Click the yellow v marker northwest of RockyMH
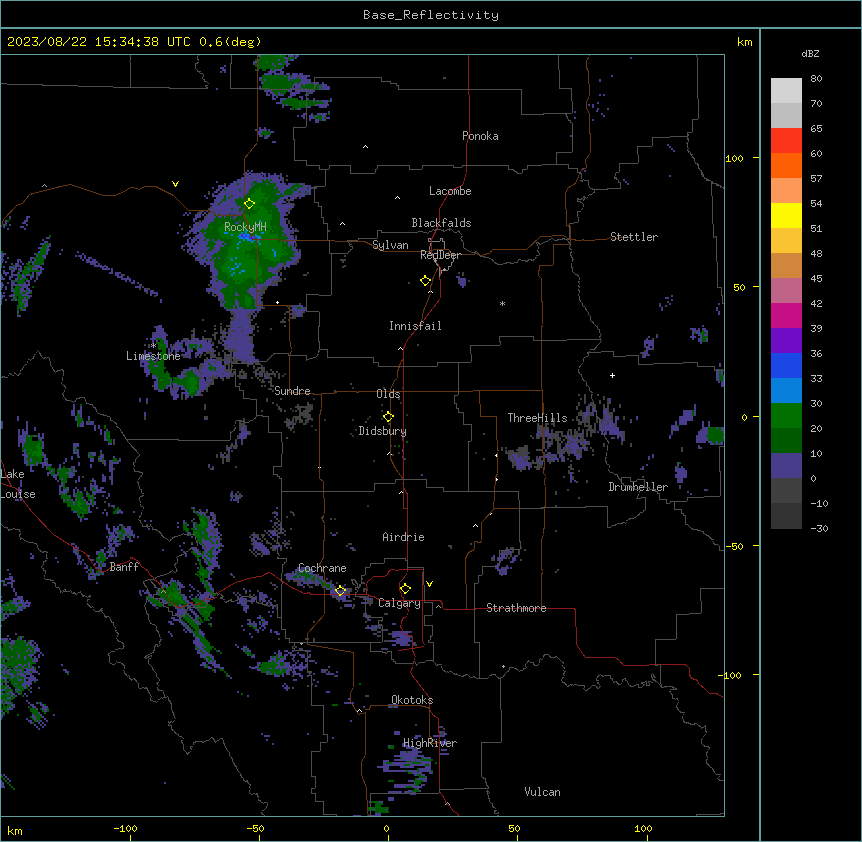The width and height of the screenshot is (862, 842). click(x=175, y=184)
